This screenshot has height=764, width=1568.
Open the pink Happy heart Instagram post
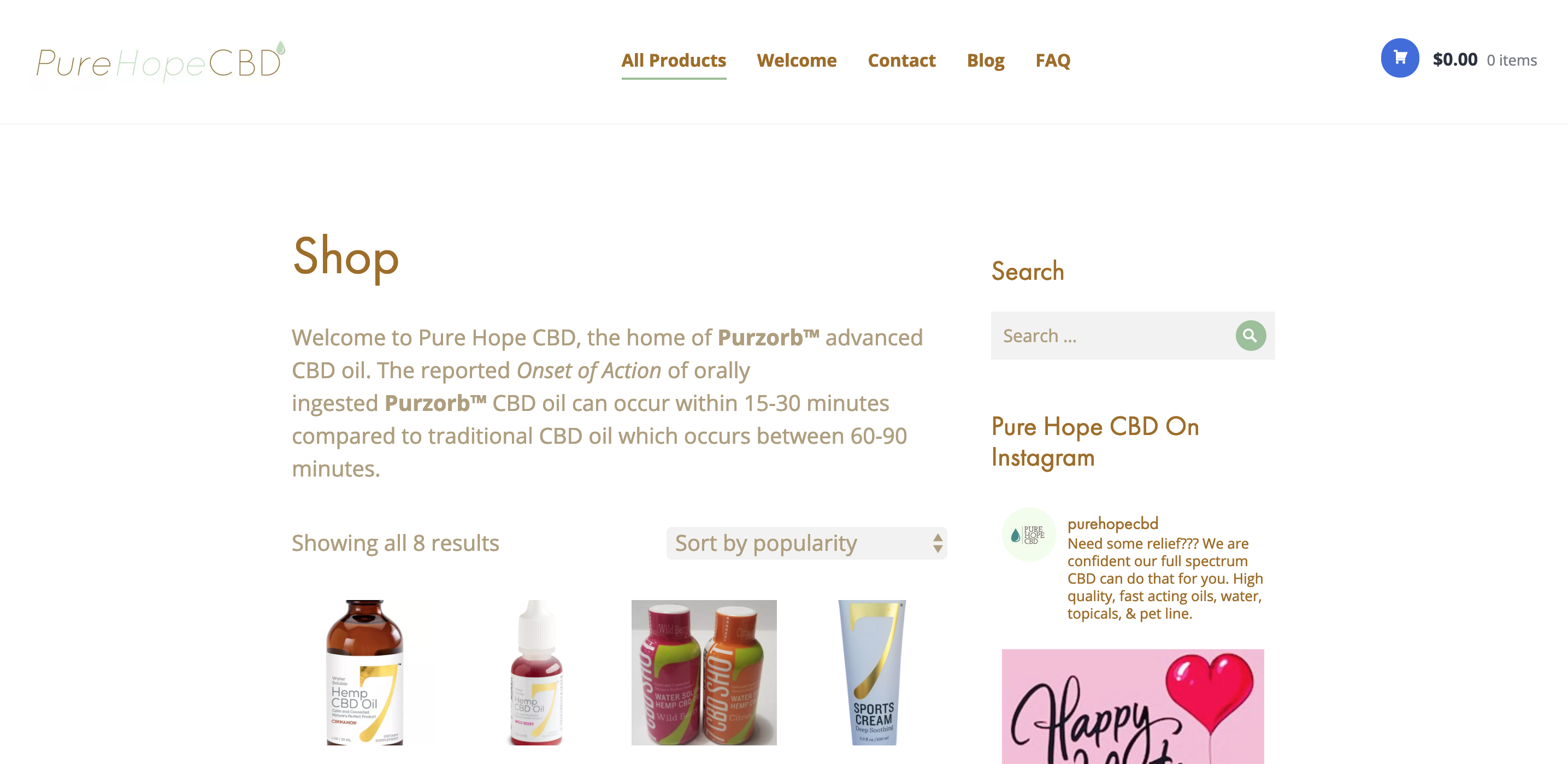[x=1133, y=706]
